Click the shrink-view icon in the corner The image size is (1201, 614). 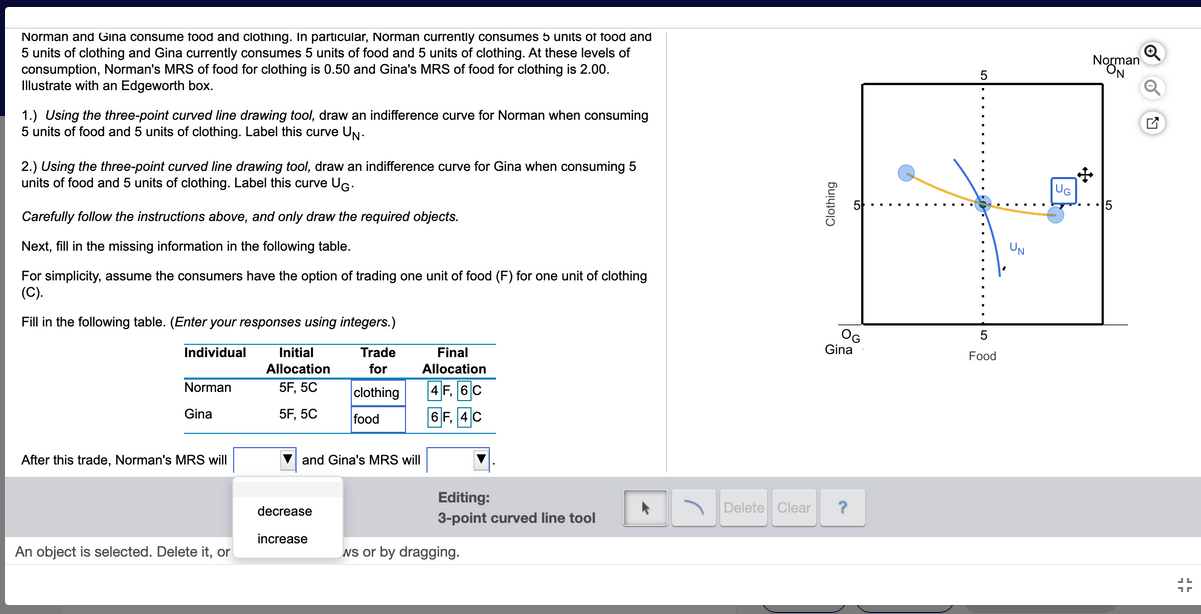(x=1185, y=585)
